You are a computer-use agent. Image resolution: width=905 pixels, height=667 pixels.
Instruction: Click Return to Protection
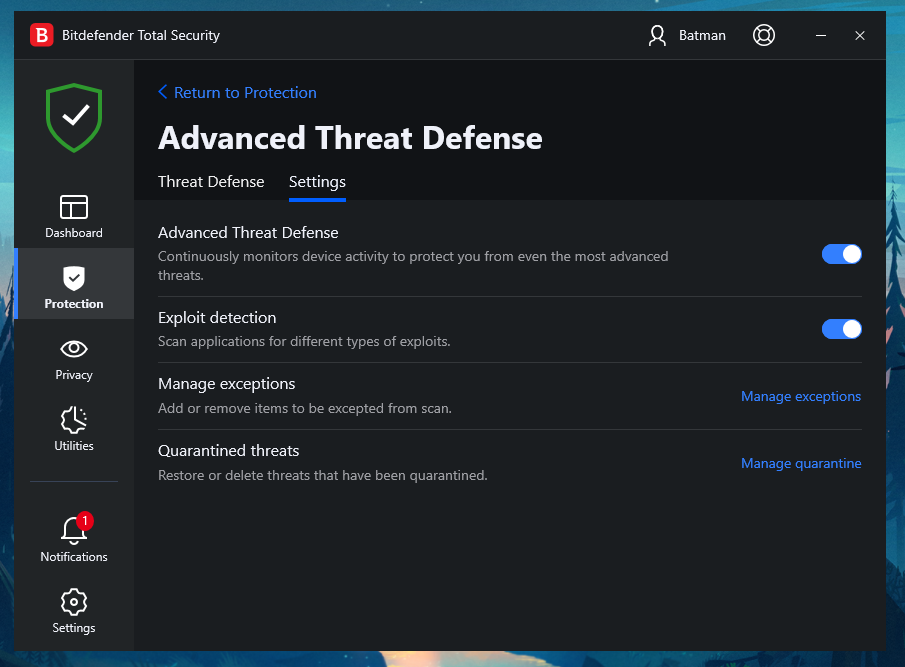click(x=245, y=92)
